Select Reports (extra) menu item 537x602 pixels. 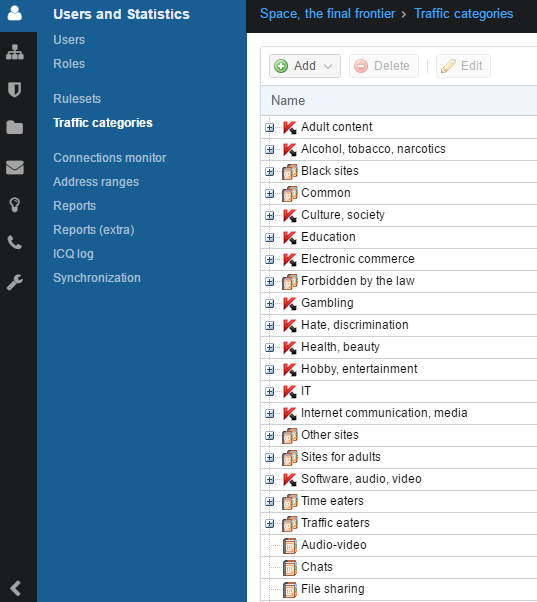[94, 230]
